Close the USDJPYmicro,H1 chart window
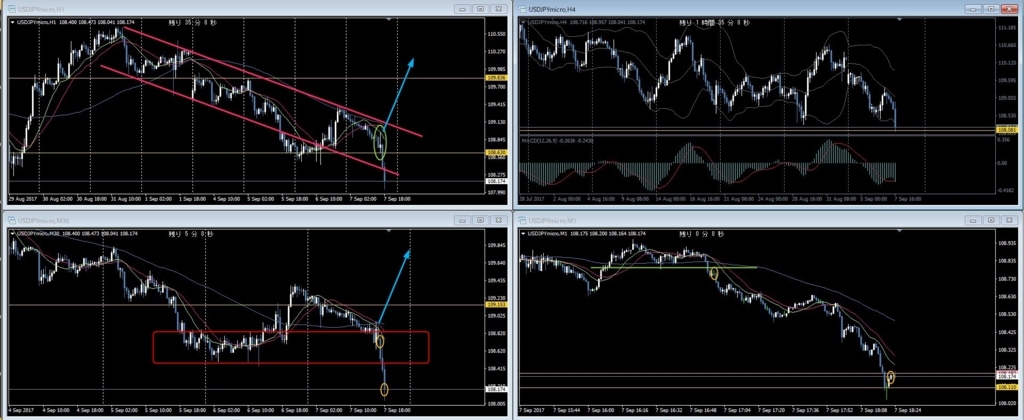 (x=498, y=8)
